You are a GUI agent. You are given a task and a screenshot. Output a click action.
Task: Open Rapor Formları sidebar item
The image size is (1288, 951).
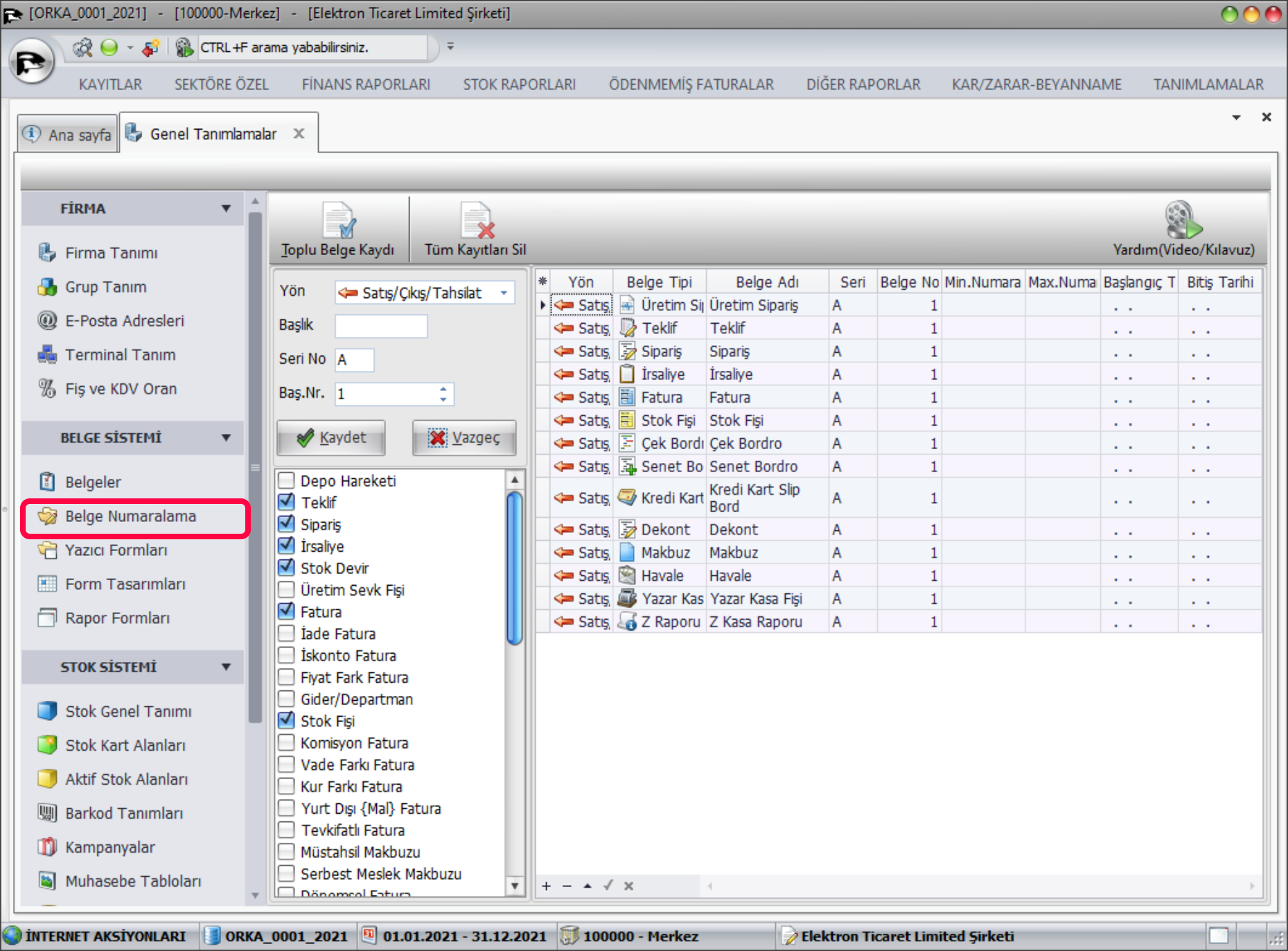click(x=105, y=618)
